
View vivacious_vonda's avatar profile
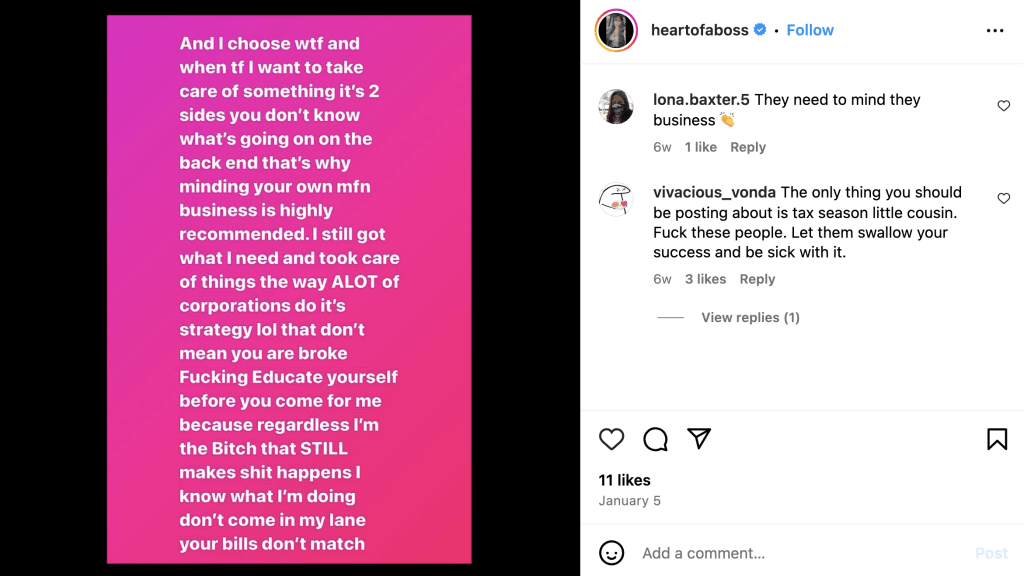pos(616,200)
